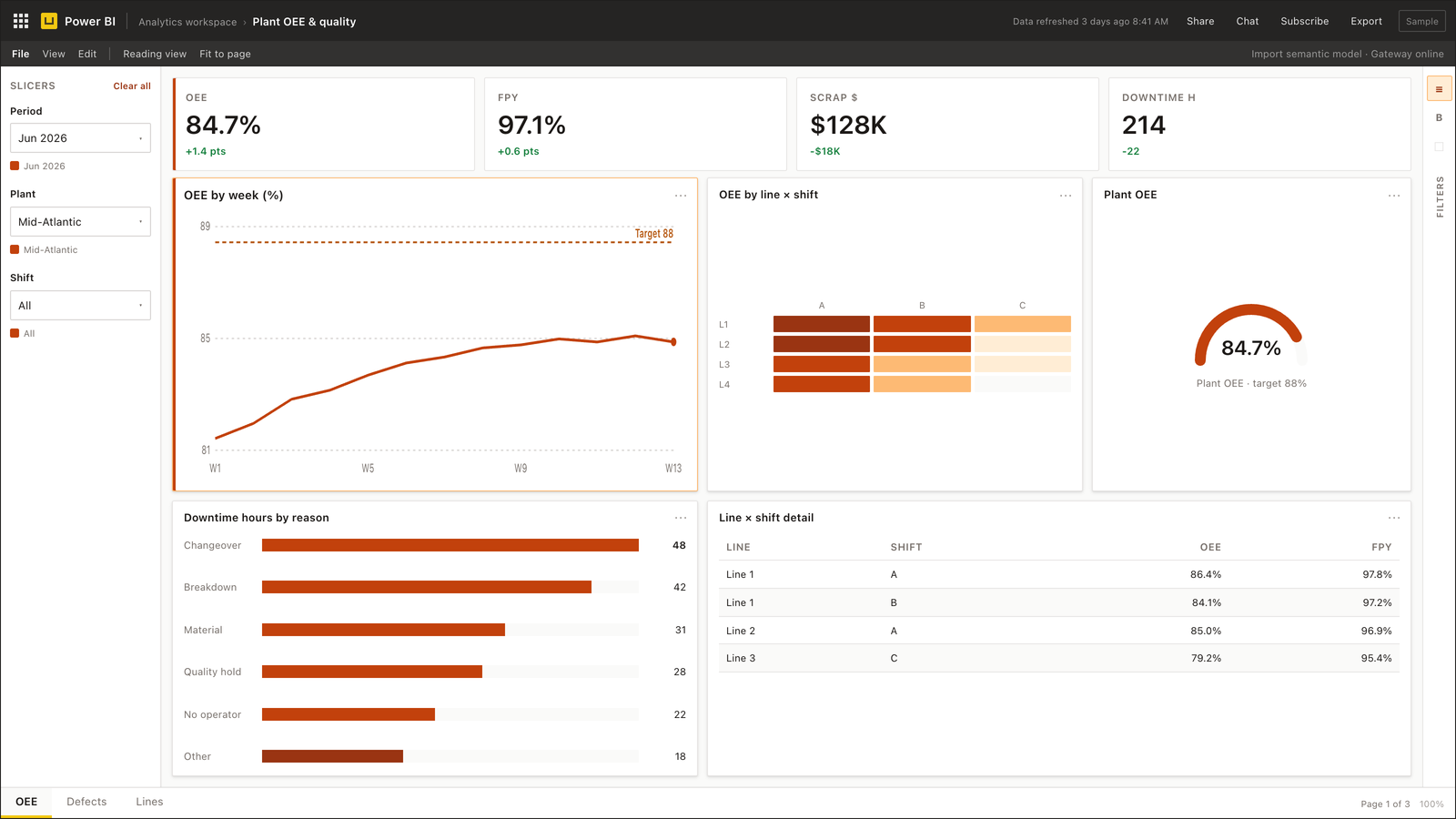The height and width of the screenshot is (819, 1456).
Task: Select the Downtime H 214 KPI card
Action: (x=1259, y=124)
